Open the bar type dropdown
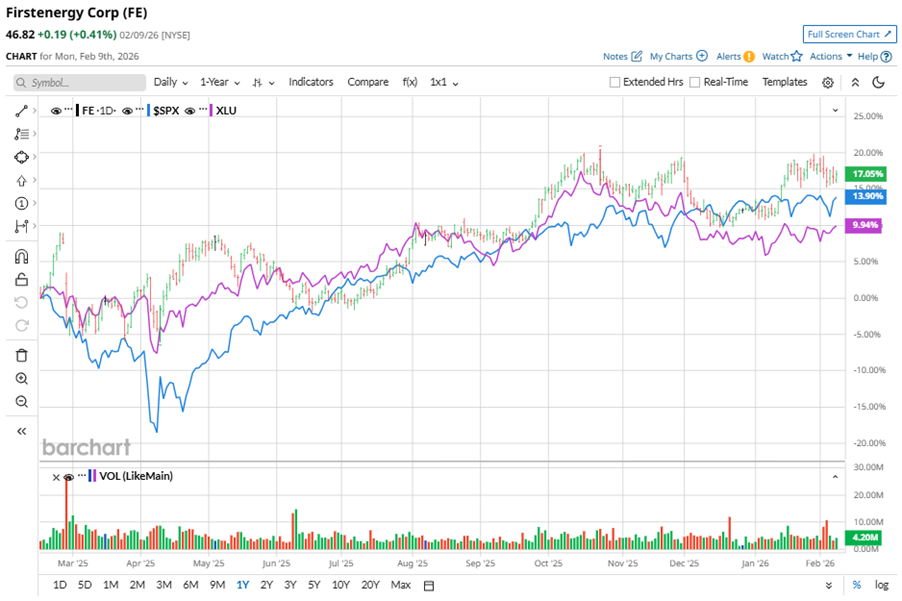This screenshot has width=902, height=601. [x=263, y=83]
